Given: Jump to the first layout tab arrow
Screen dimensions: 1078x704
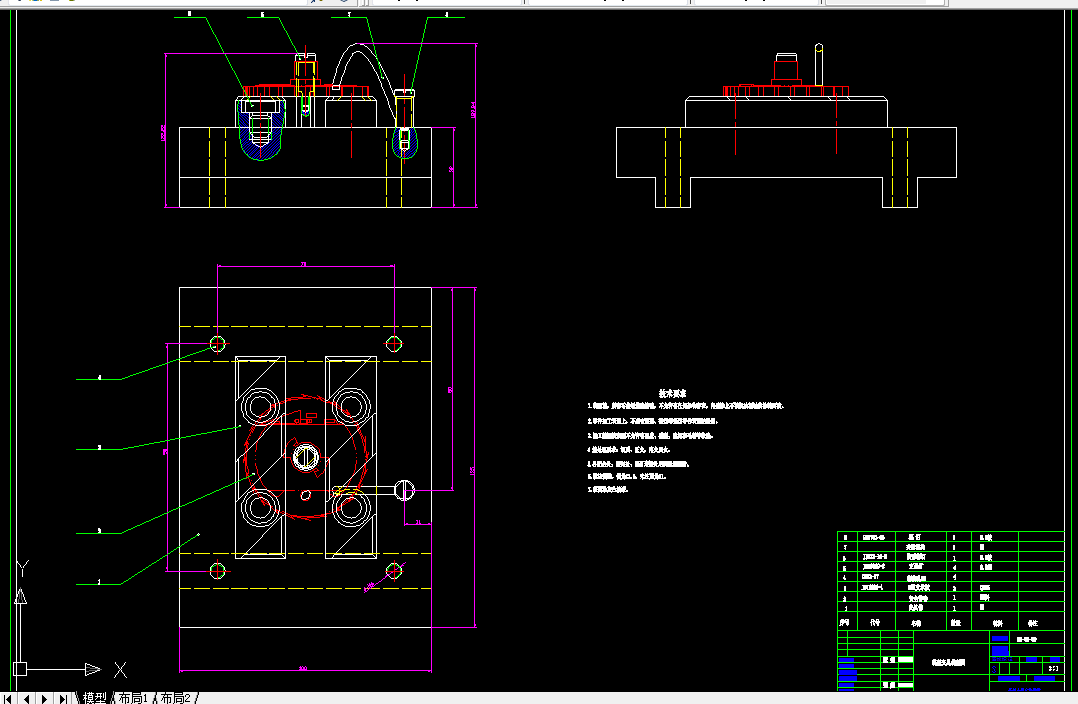Looking at the screenshot, I should (8, 698).
